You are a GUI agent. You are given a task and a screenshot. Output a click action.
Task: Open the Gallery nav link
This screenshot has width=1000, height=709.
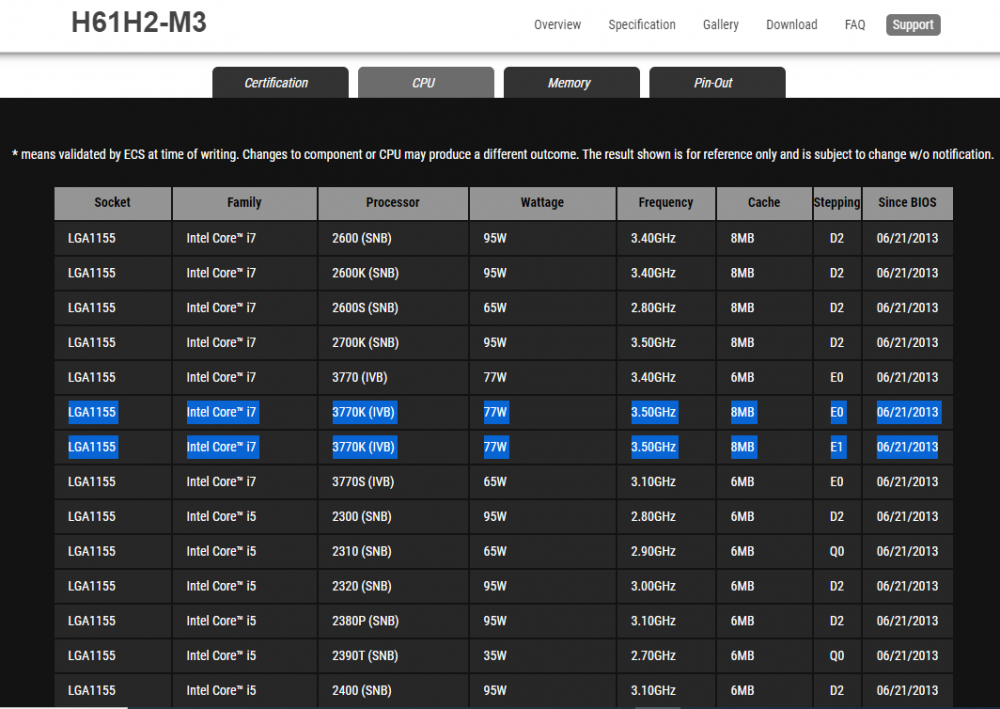click(x=720, y=25)
